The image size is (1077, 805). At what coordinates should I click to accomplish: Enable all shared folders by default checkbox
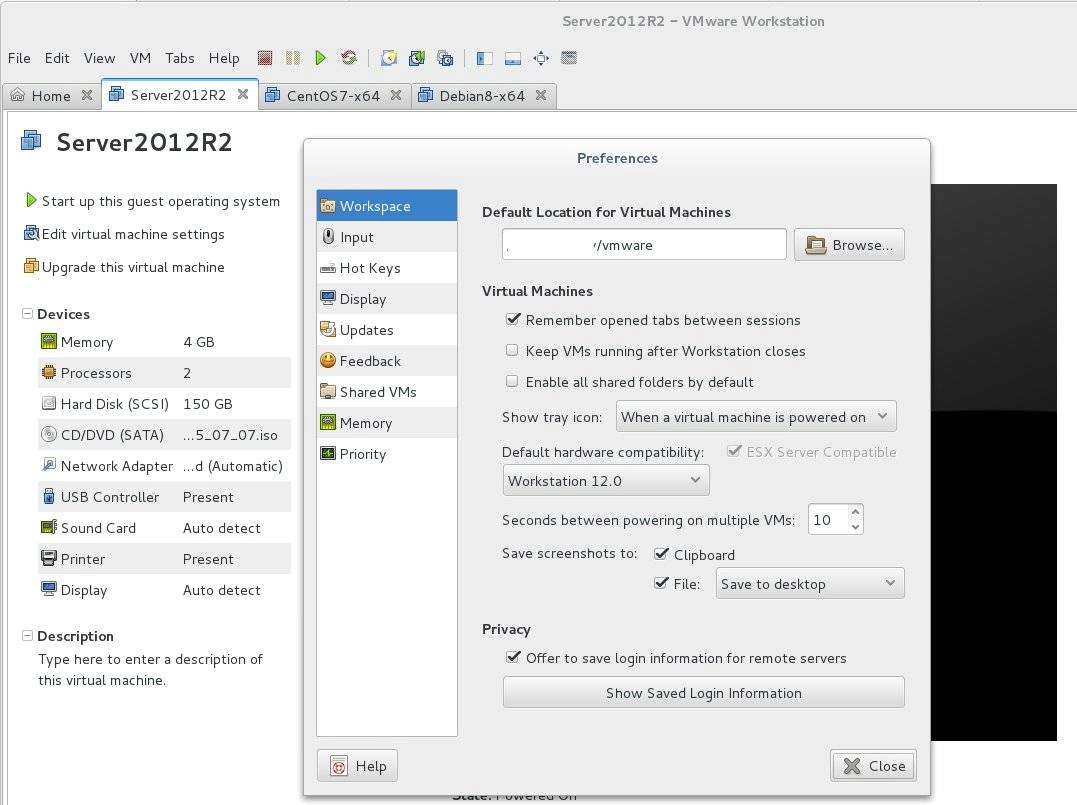click(512, 381)
